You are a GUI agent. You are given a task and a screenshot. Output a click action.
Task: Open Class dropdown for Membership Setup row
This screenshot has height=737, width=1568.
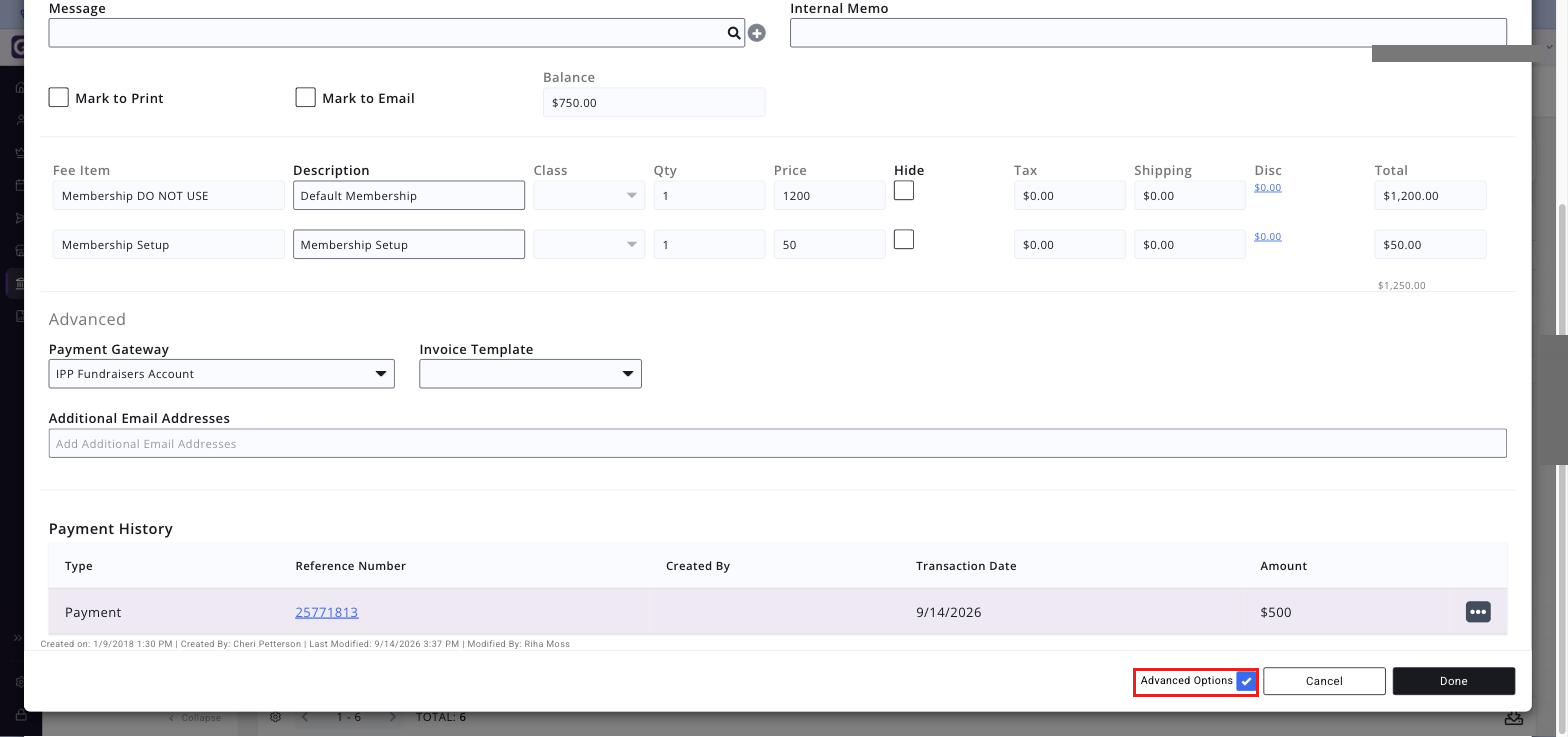(589, 245)
